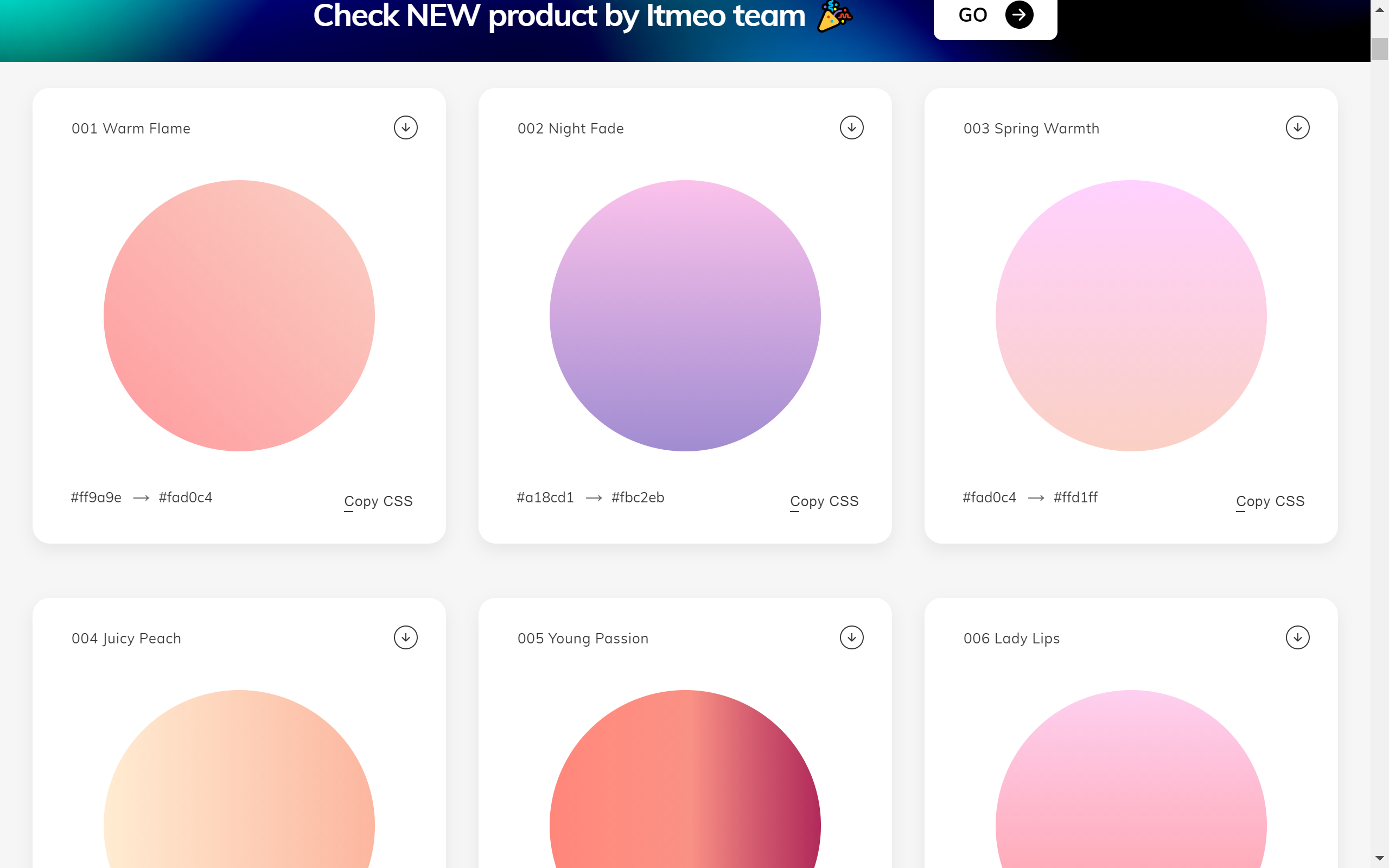Click the Lady Lips gradient circle

(x=1131, y=780)
